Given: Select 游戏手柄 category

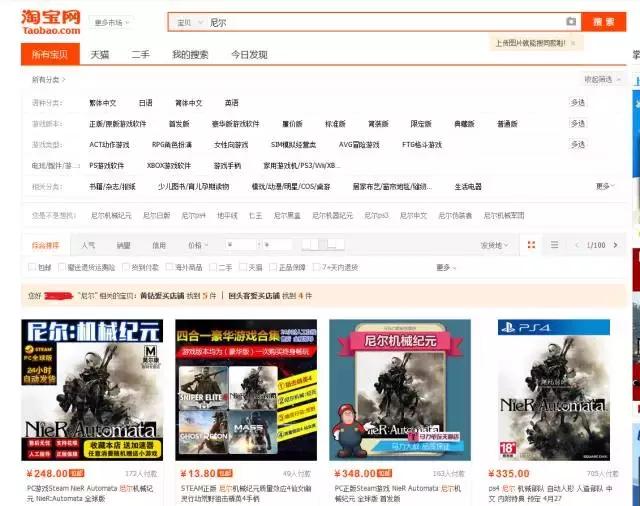Looking at the screenshot, I should point(227,166).
